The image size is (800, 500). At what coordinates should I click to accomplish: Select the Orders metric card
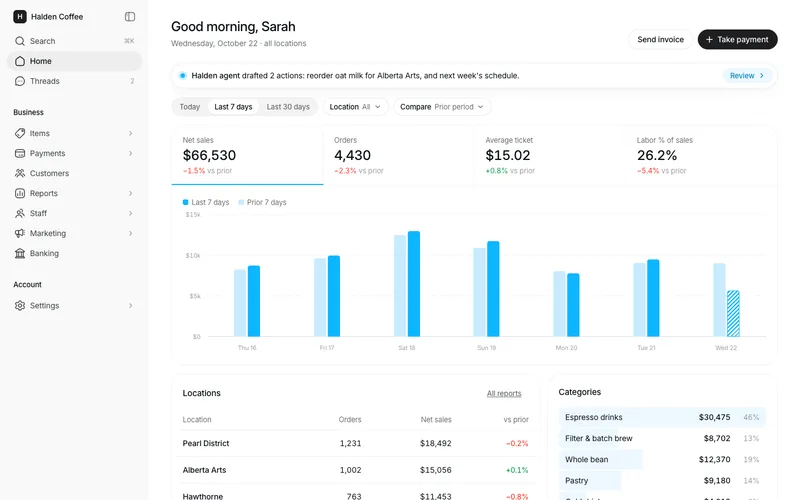(x=399, y=156)
